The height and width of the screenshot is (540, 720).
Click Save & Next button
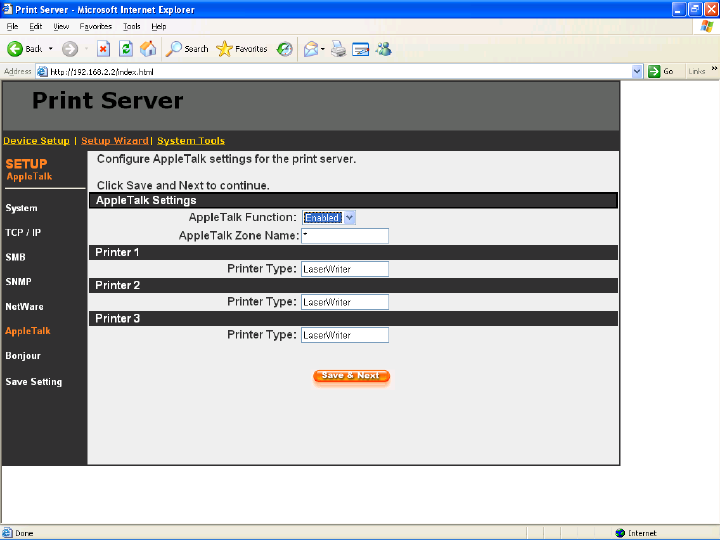pyautogui.click(x=351, y=376)
